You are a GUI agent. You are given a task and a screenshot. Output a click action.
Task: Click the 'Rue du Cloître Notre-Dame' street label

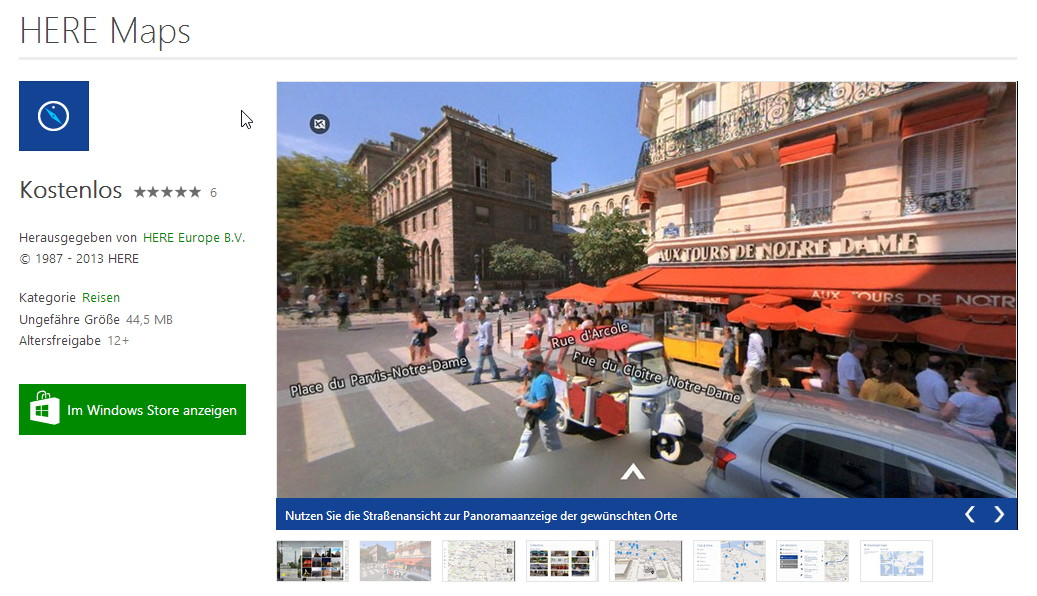coord(656,376)
